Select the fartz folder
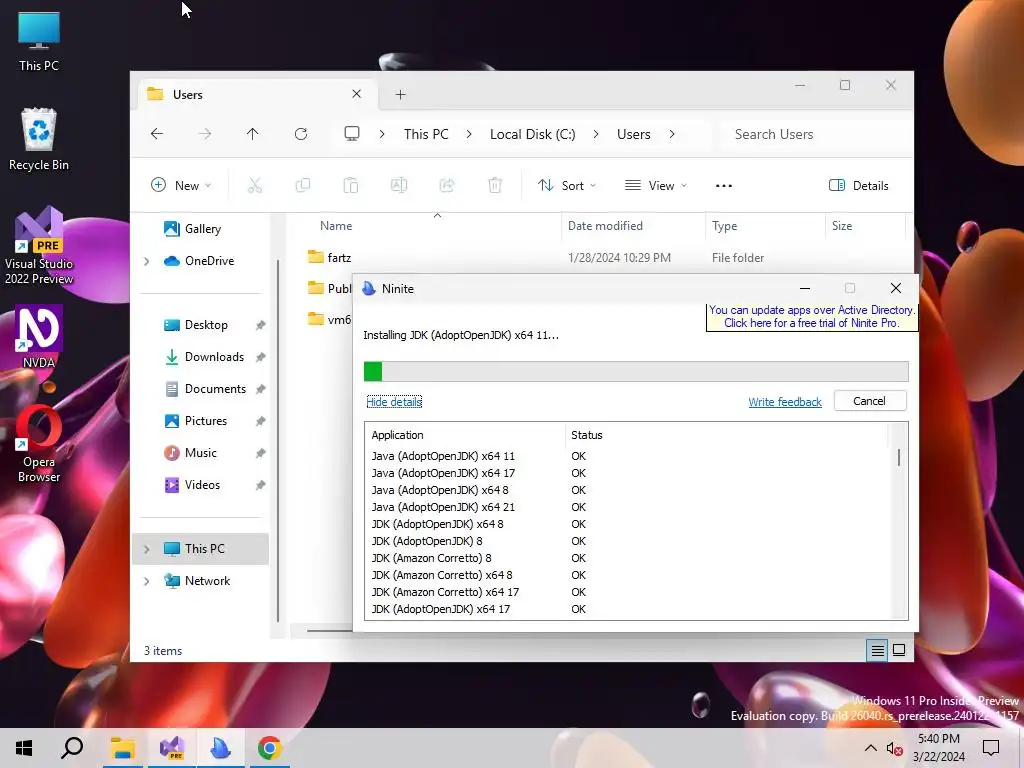The width and height of the screenshot is (1024, 768). point(339,258)
